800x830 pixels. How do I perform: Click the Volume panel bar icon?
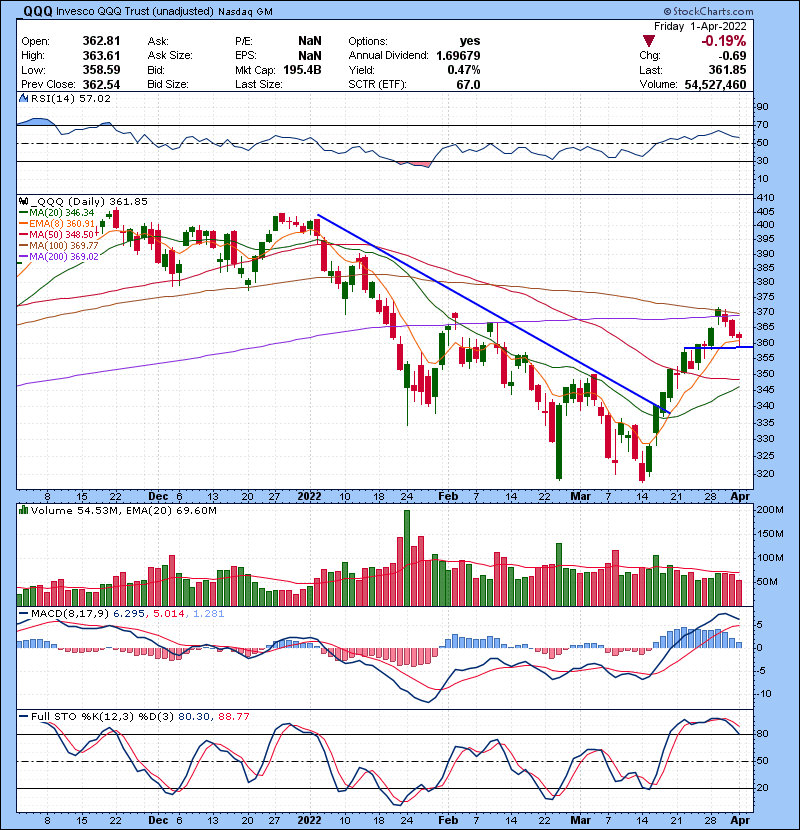(23, 510)
